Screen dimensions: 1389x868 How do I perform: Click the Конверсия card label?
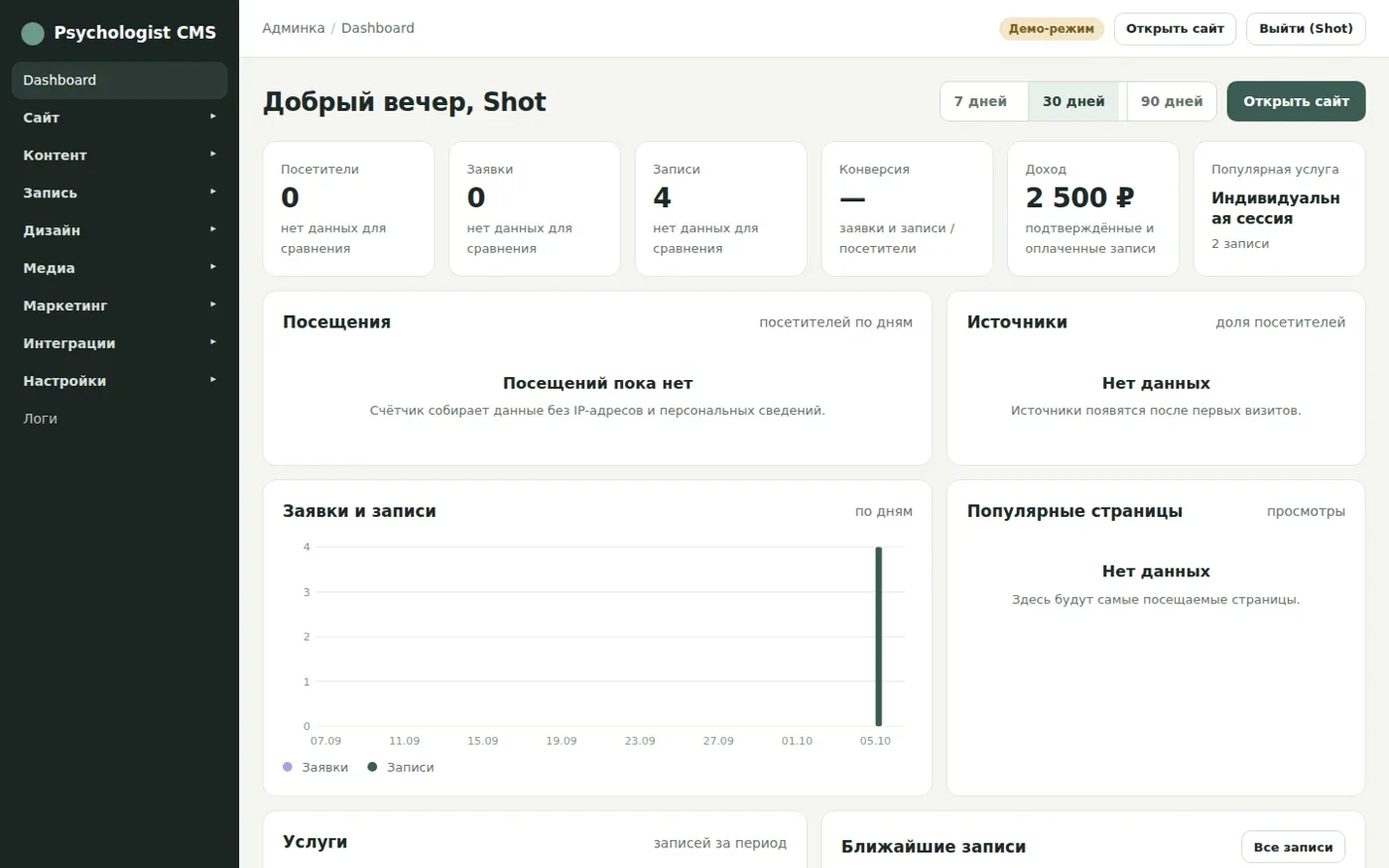874,170
